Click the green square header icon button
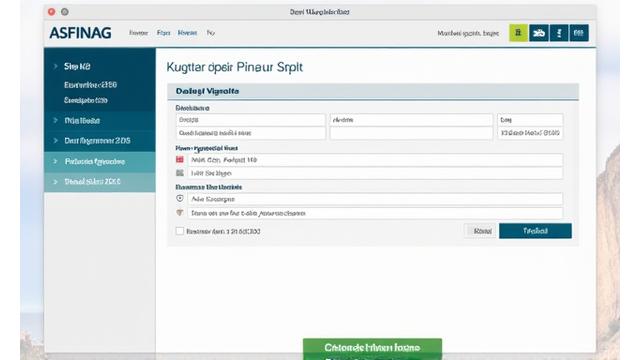The image size is (640, 360). [x=518, y=33]
